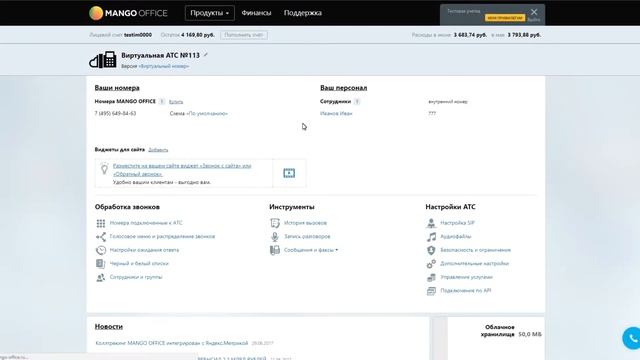Click the Пополнить счет button
Screen dimensions: 640x360
pos(244,35)
